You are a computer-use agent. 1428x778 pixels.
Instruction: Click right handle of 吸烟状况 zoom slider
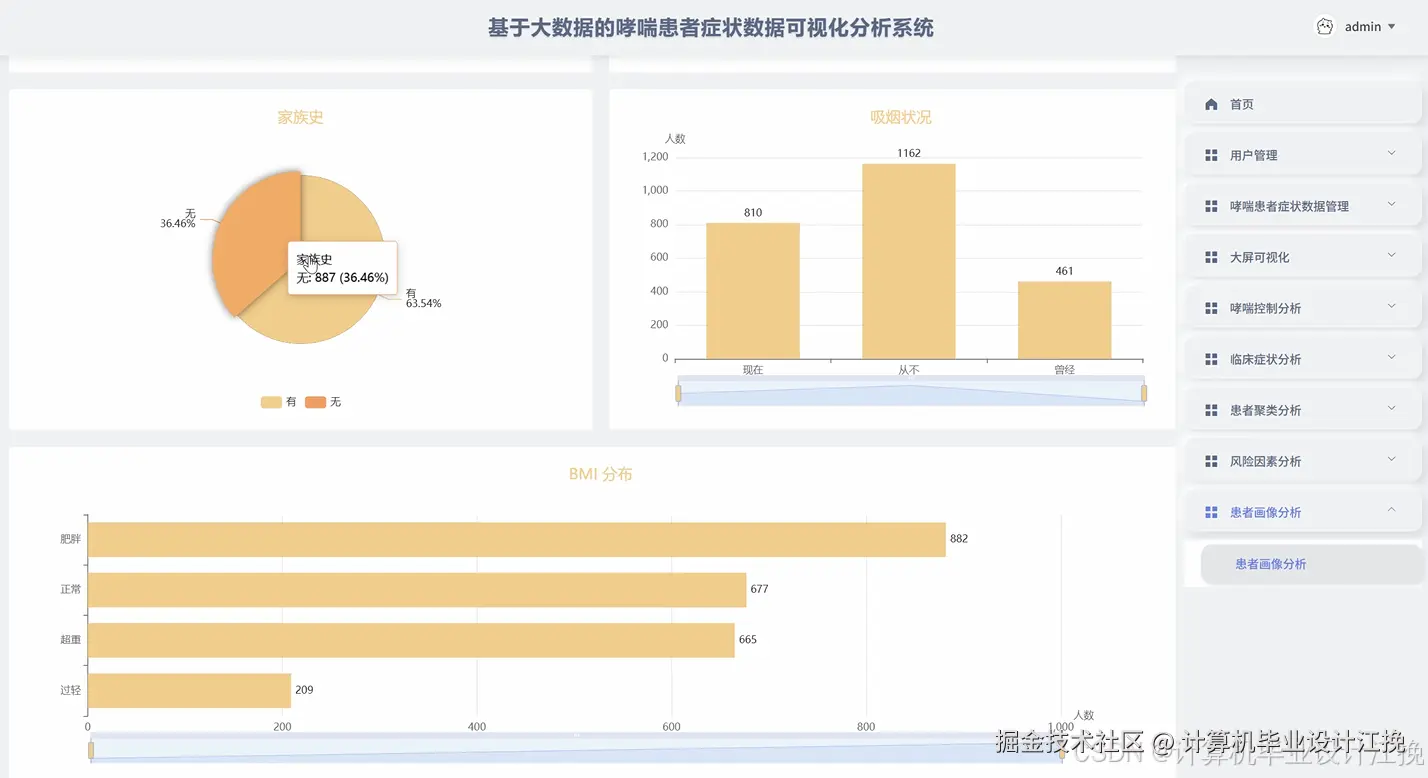[x=1144, y=394]
